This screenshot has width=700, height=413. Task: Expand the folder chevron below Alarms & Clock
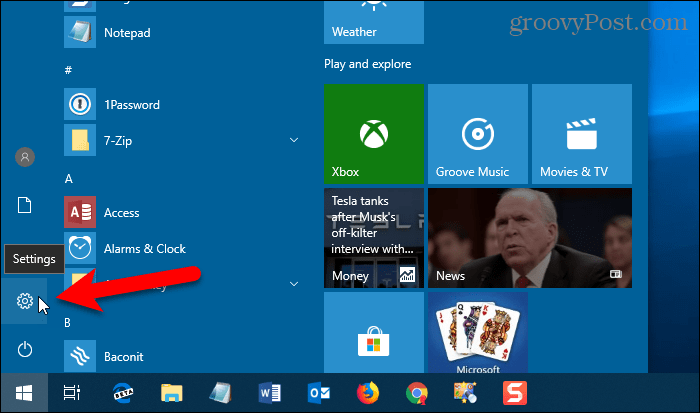[294, 284]
